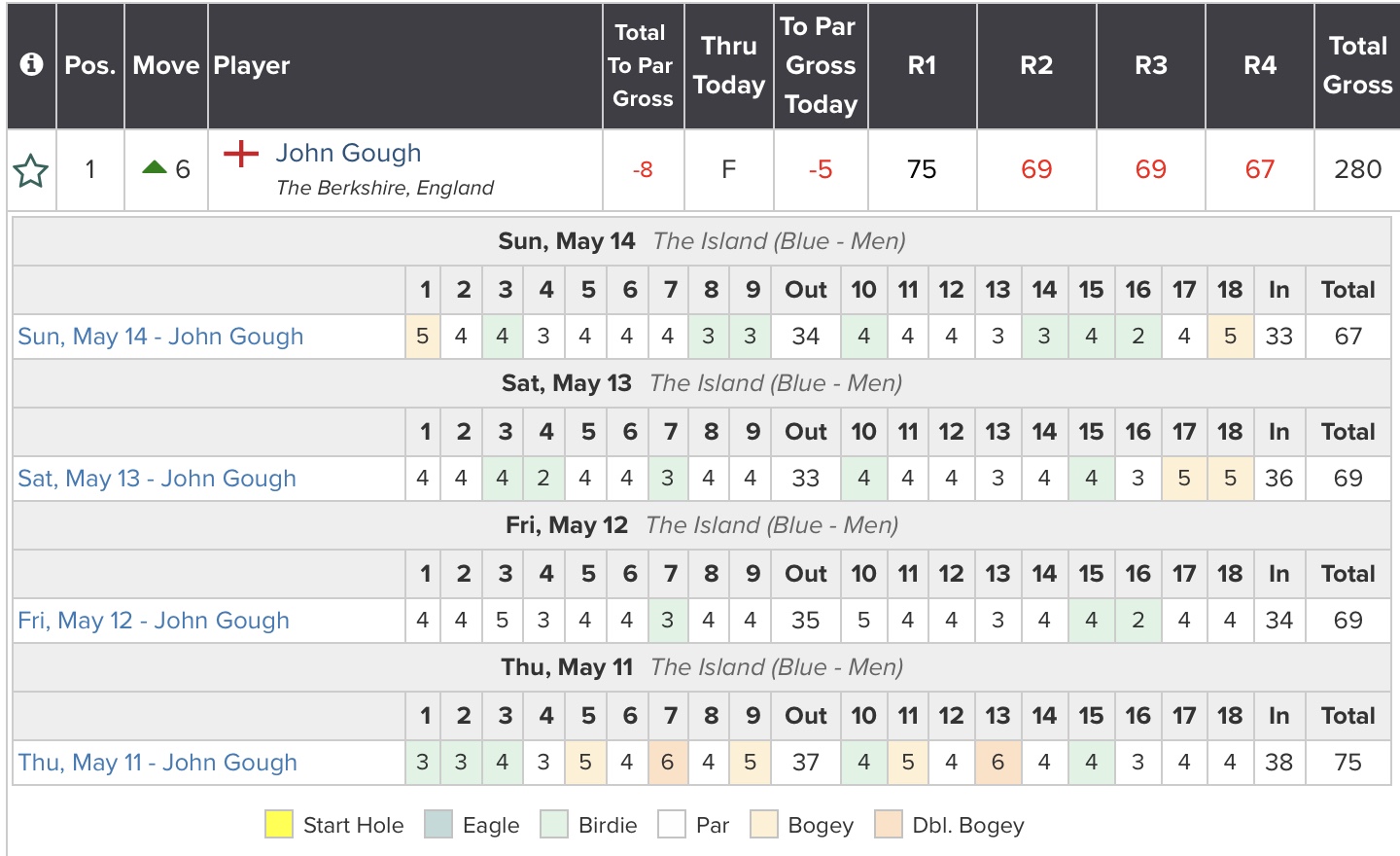Click the Birdie legend color swatch

554,825
